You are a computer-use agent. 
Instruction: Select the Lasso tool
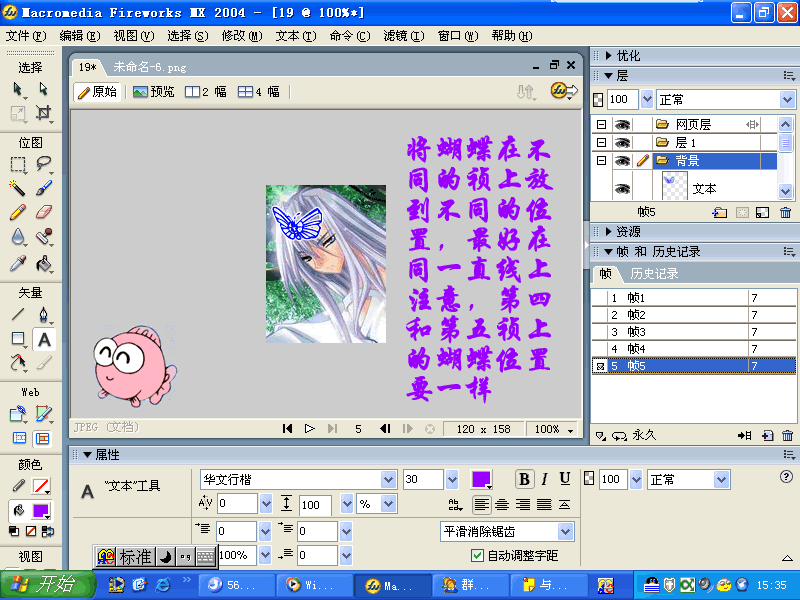tap(44, 164)
